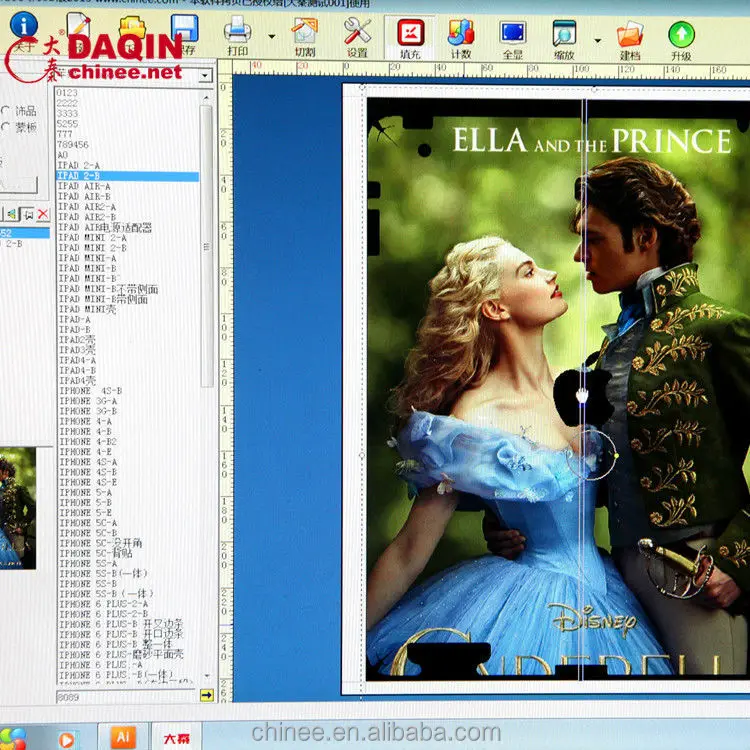Screen dimensions: 750x750
Task: Open 设置 (Settings) from the toolbar
Action: [x=357, y=34]
